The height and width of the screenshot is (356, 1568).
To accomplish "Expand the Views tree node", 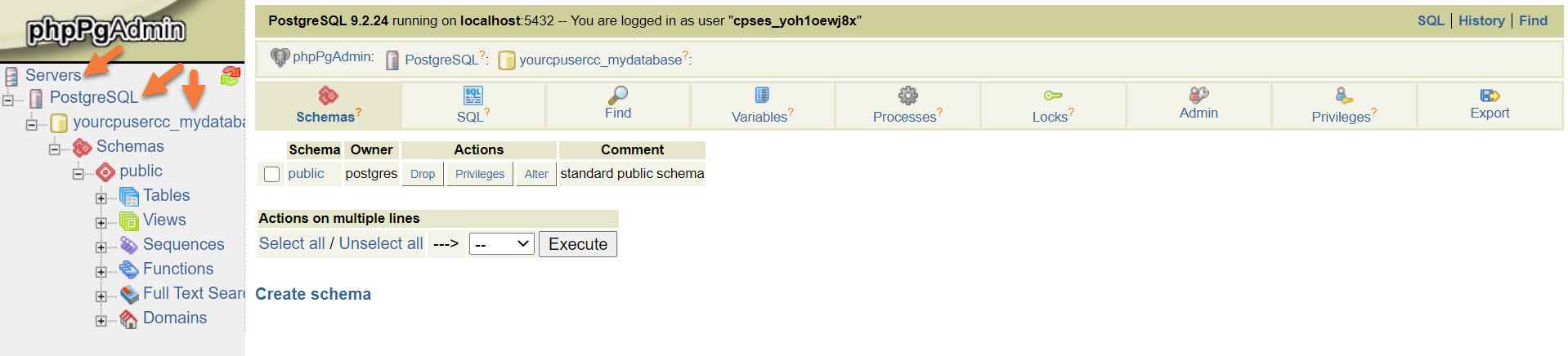I will (x=101, y=222).
